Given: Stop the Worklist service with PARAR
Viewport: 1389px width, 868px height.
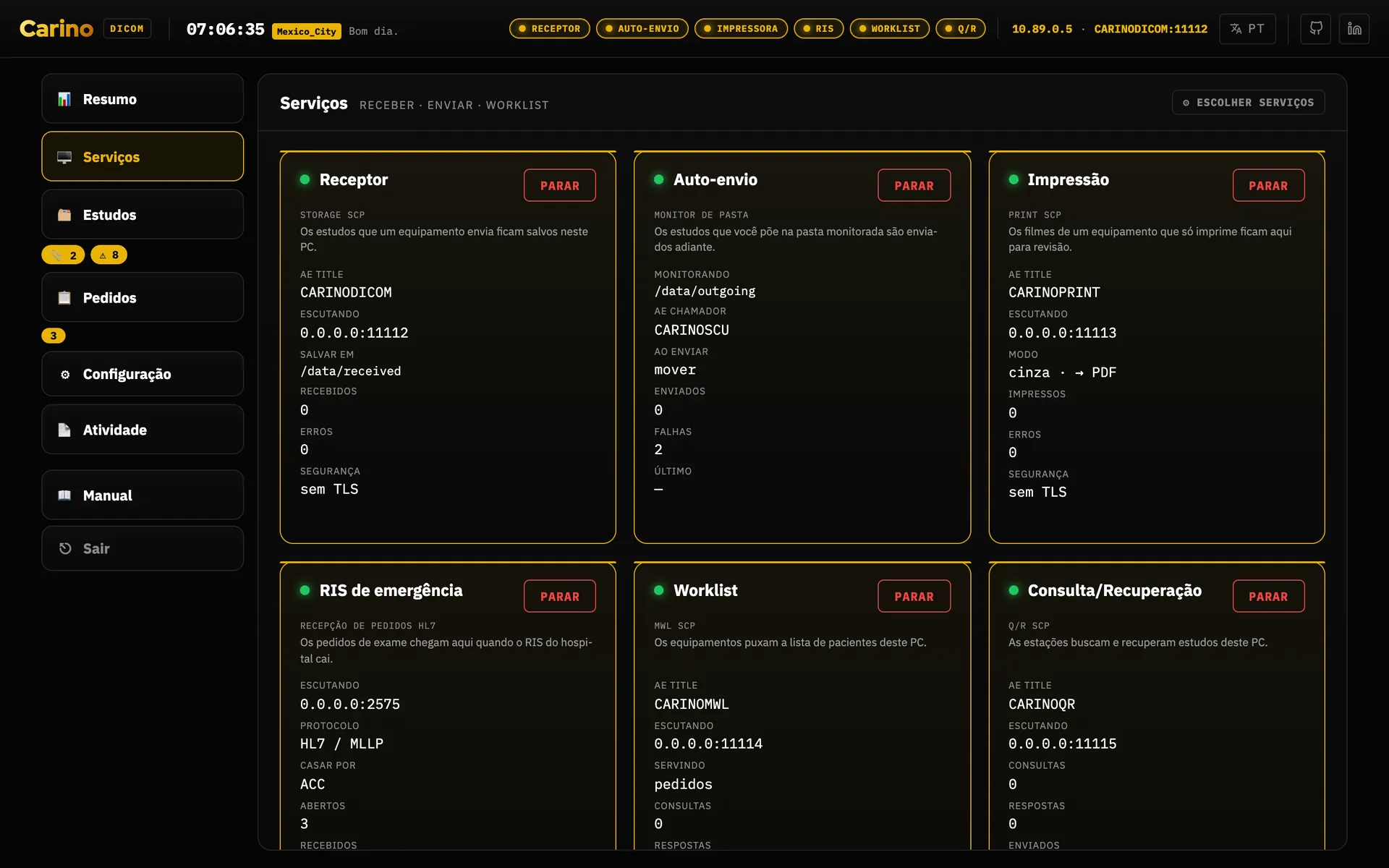Looking at the screenshot, I should (914, 596).
